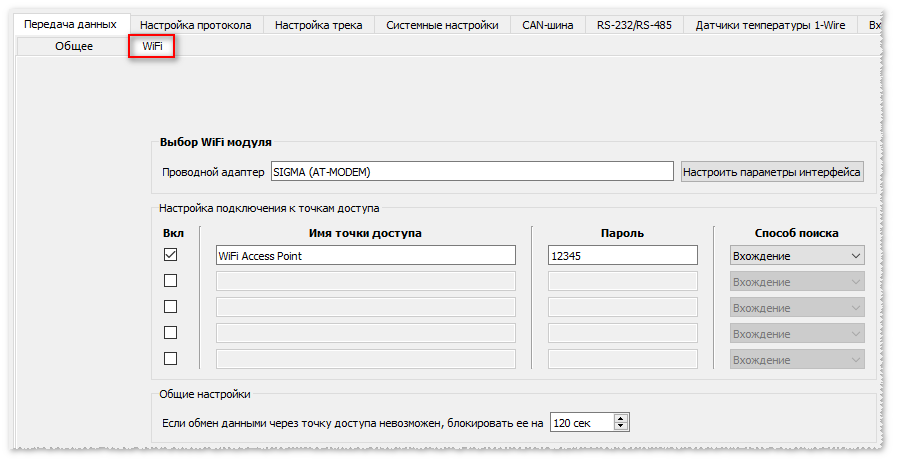Screen dimensions: 899x465
Task: Enable the second access point checkbox
Action: [170, 281]
